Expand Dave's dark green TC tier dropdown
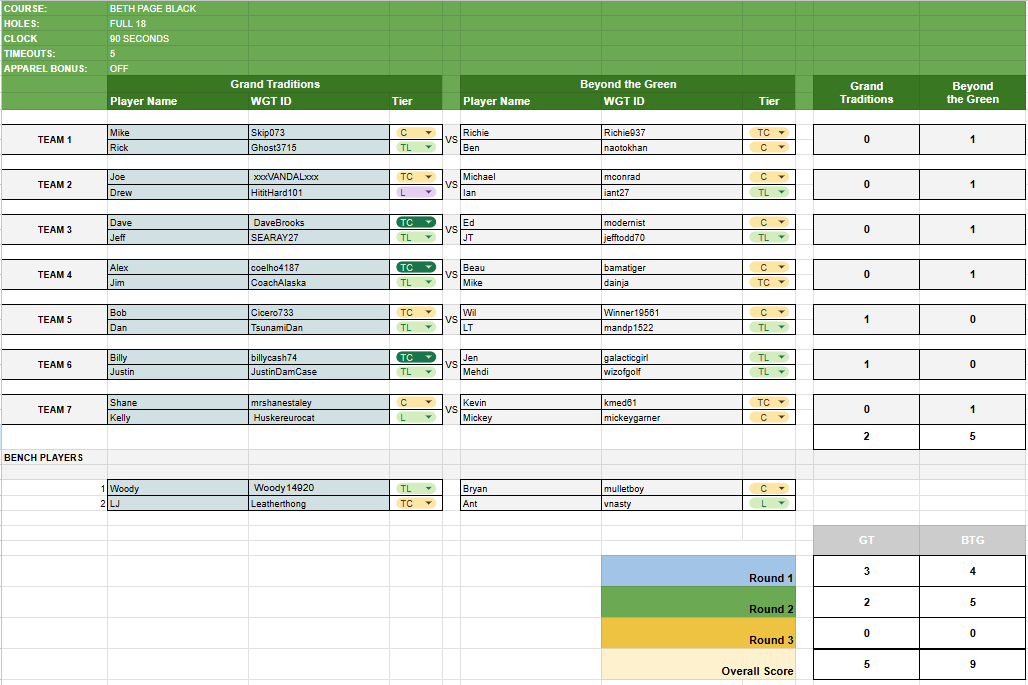 428,223
